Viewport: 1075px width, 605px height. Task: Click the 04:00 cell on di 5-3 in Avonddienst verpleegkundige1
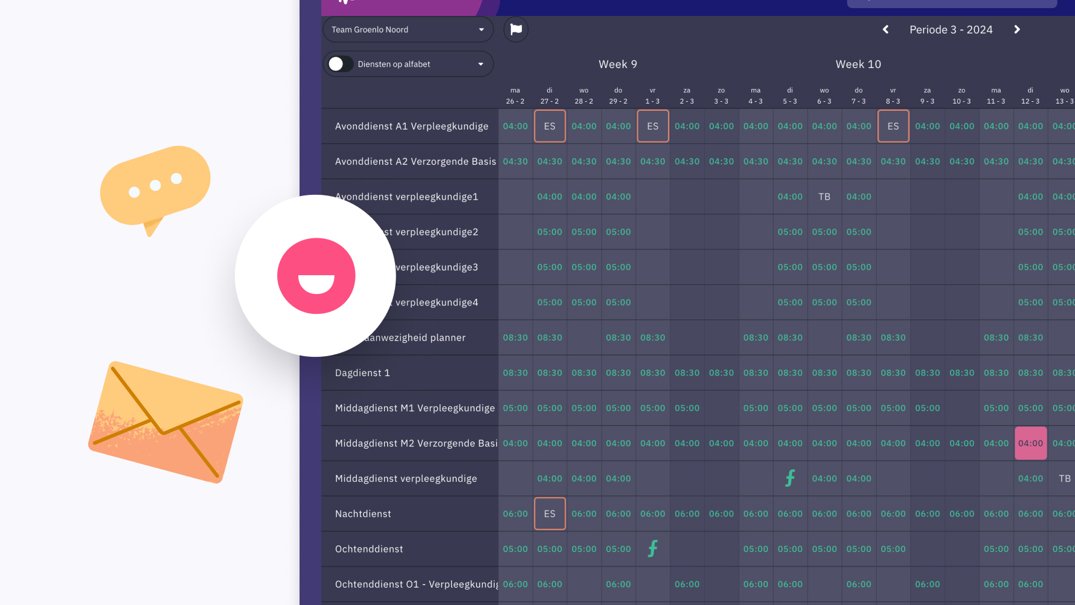790,197
